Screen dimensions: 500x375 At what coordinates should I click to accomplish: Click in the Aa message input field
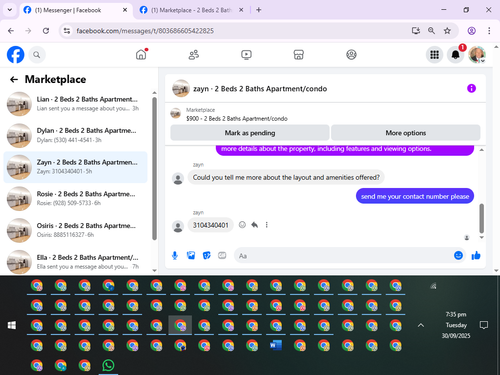[343, 256]
